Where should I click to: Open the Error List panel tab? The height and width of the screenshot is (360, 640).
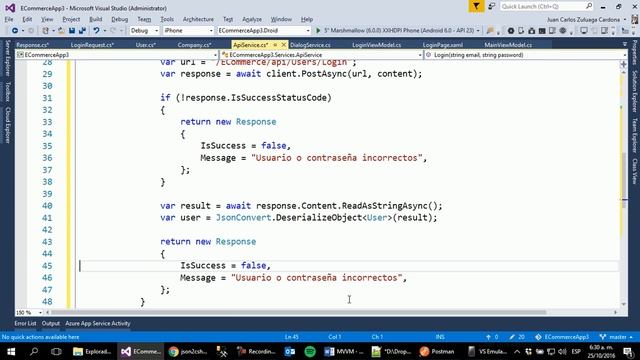point(25,323)
